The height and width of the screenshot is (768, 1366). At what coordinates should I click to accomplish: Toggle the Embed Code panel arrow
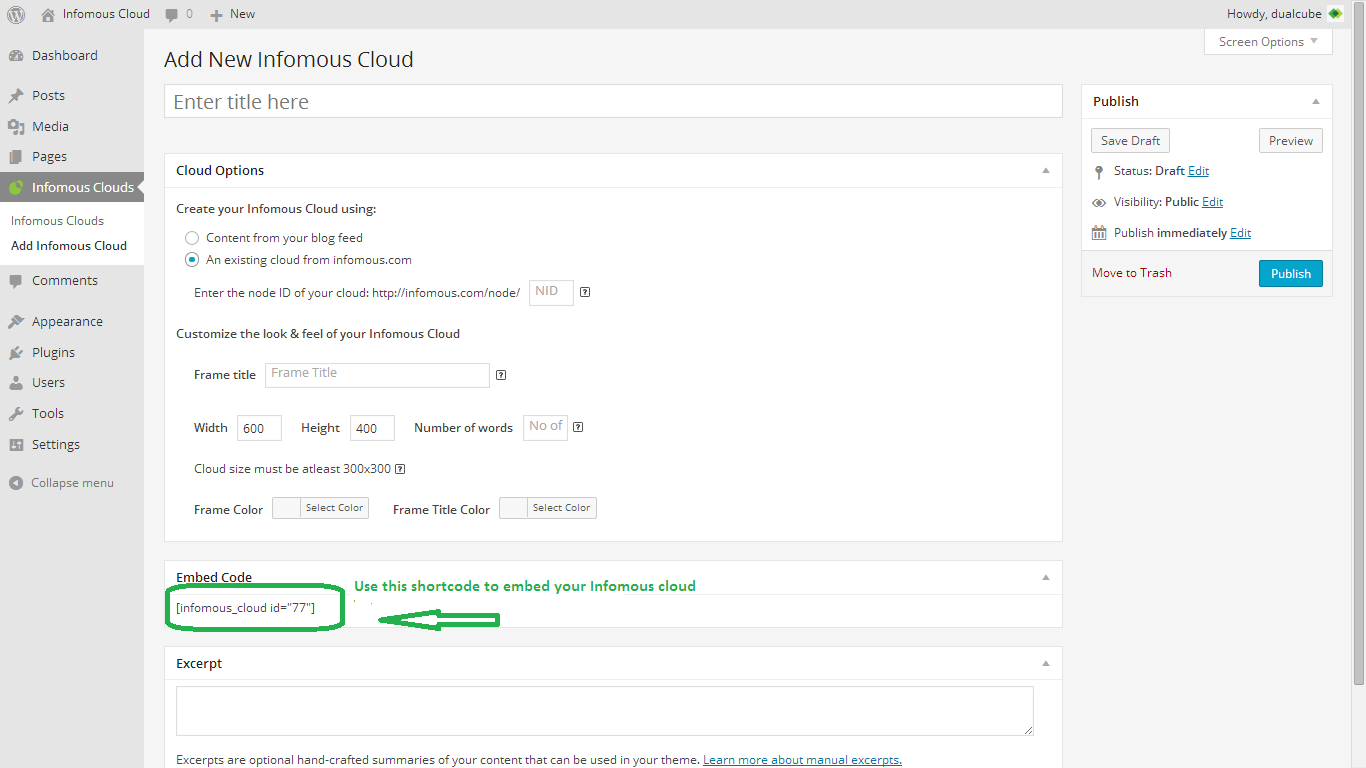(1045, 578)
